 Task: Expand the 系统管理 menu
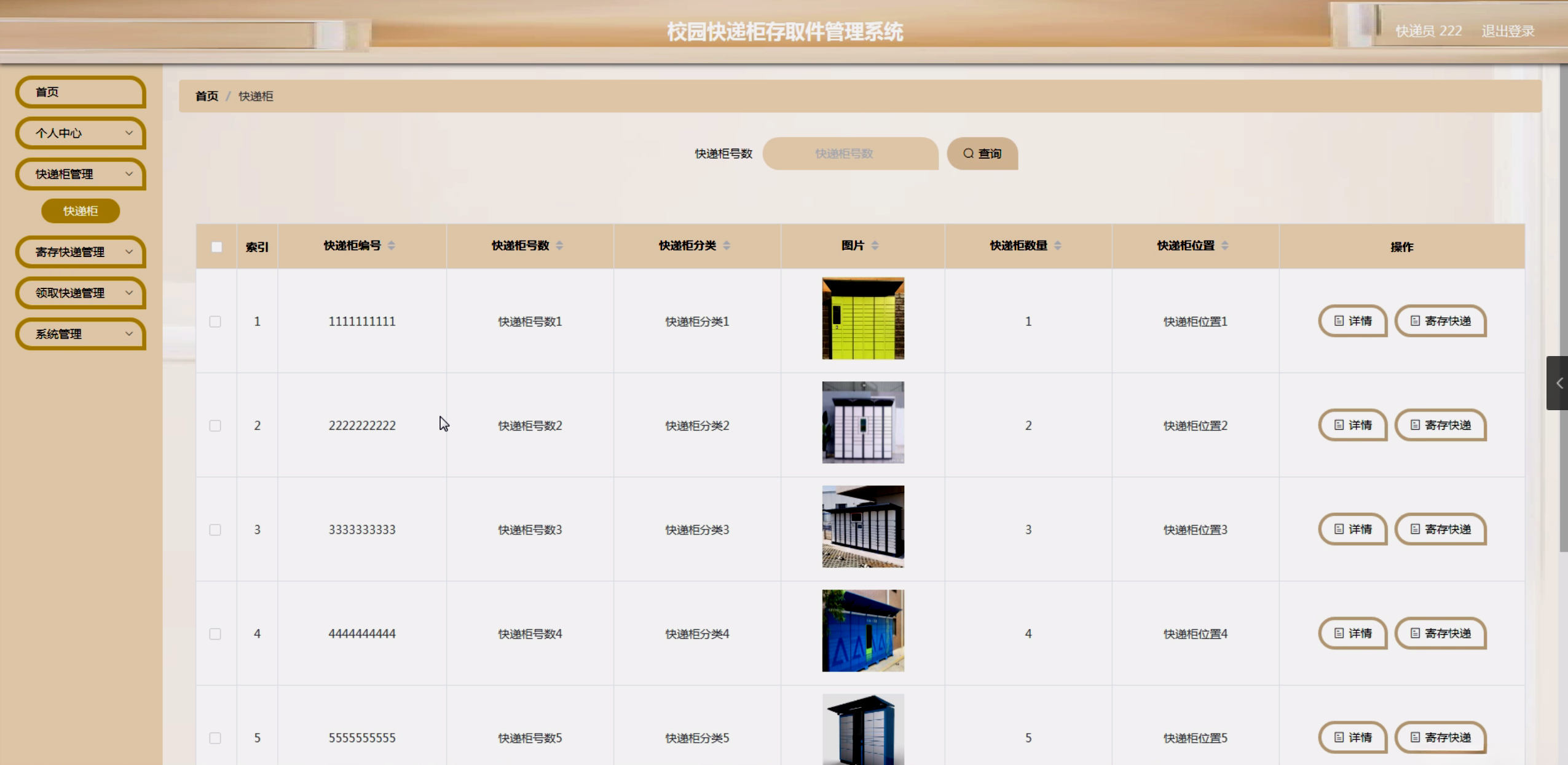click(x=81, y=334)
